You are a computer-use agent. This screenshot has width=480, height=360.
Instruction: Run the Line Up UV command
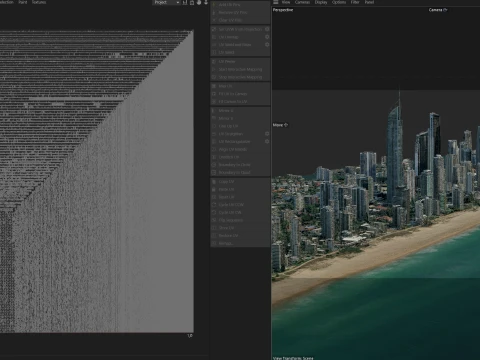coord(240,126)
